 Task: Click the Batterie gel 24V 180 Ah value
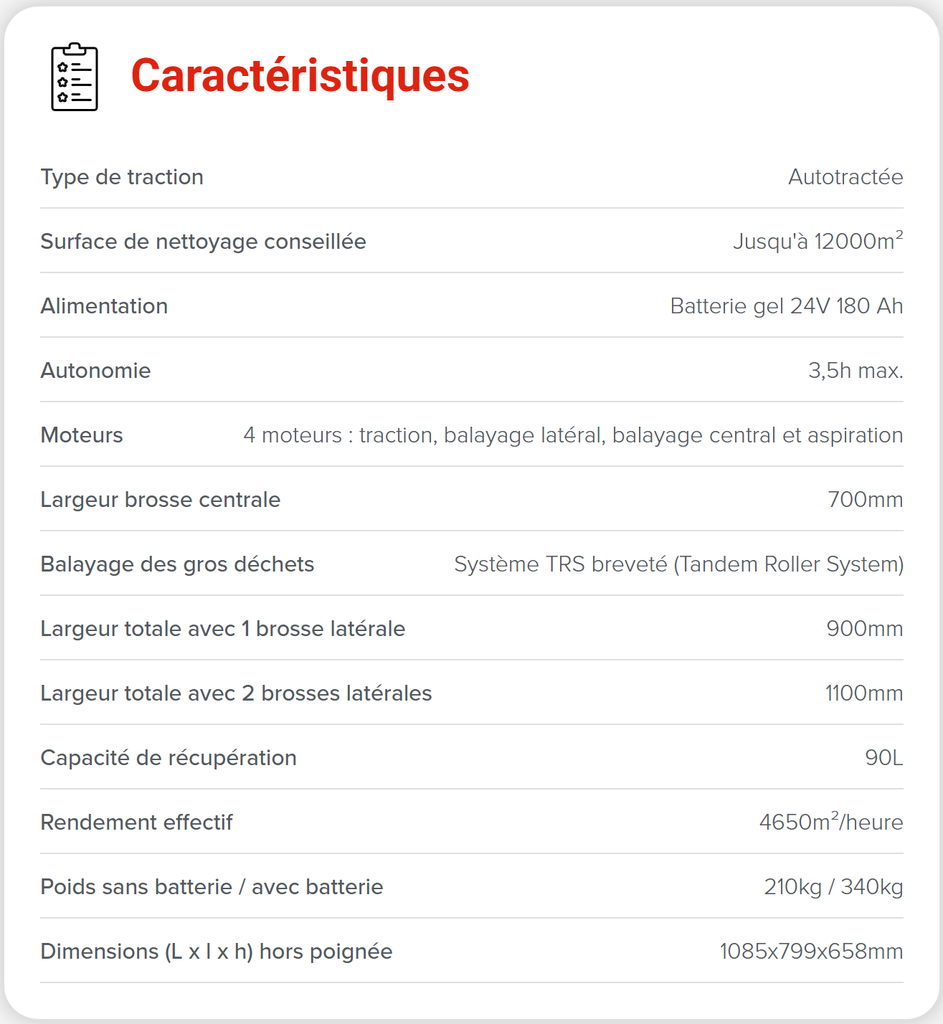point(786,306)
